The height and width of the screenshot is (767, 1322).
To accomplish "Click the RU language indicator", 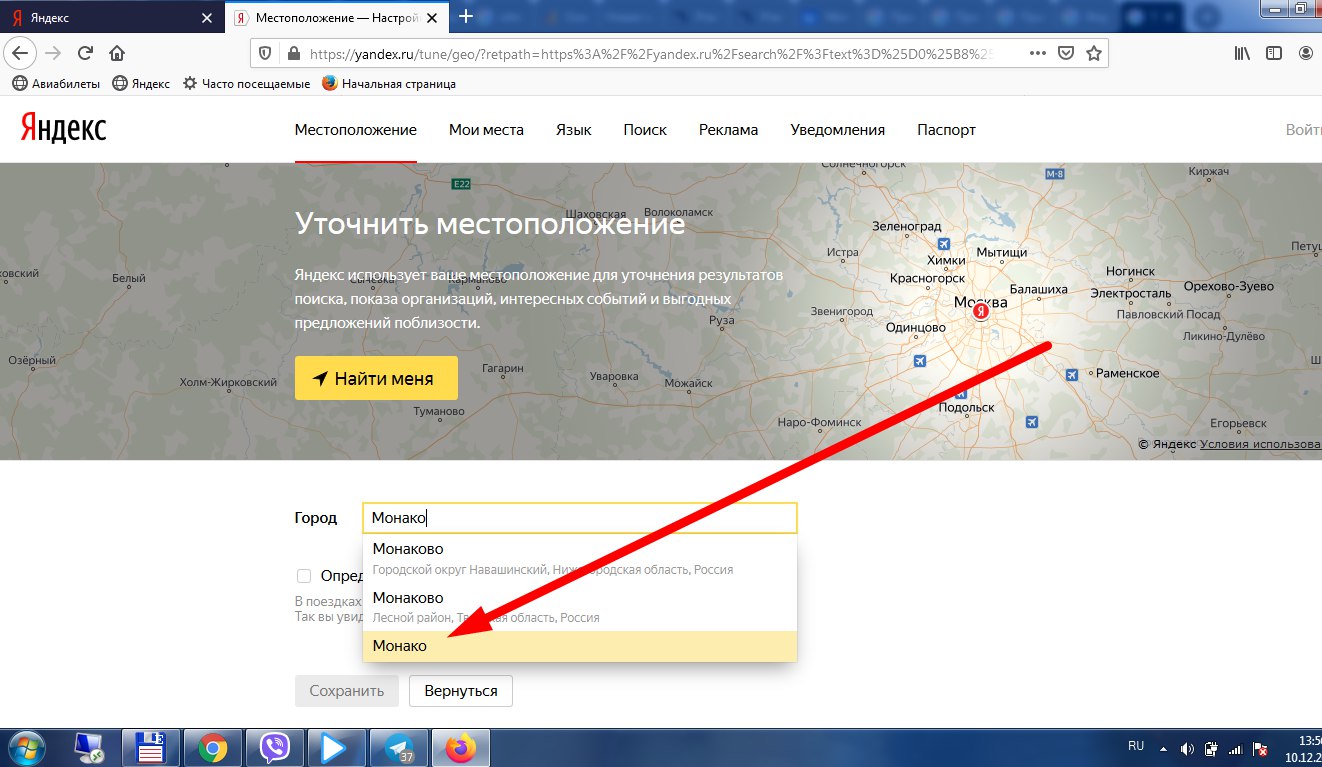I will [1135, 747].
